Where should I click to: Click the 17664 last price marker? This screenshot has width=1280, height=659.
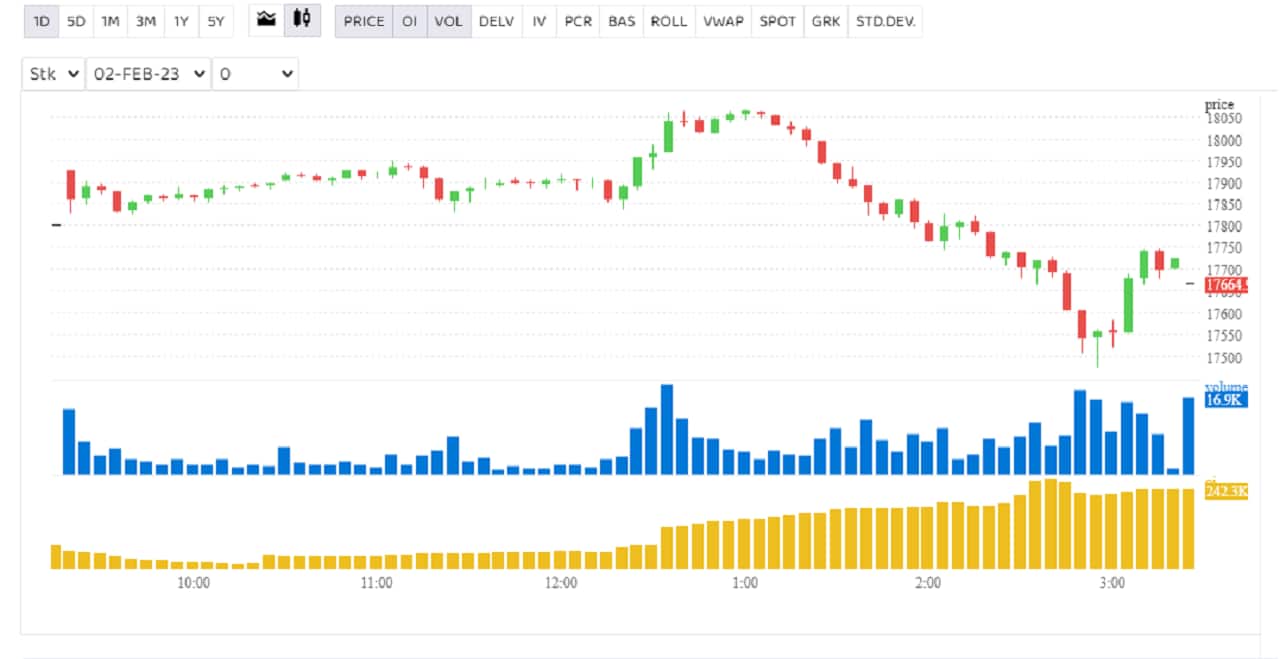tap(1225, 285)
